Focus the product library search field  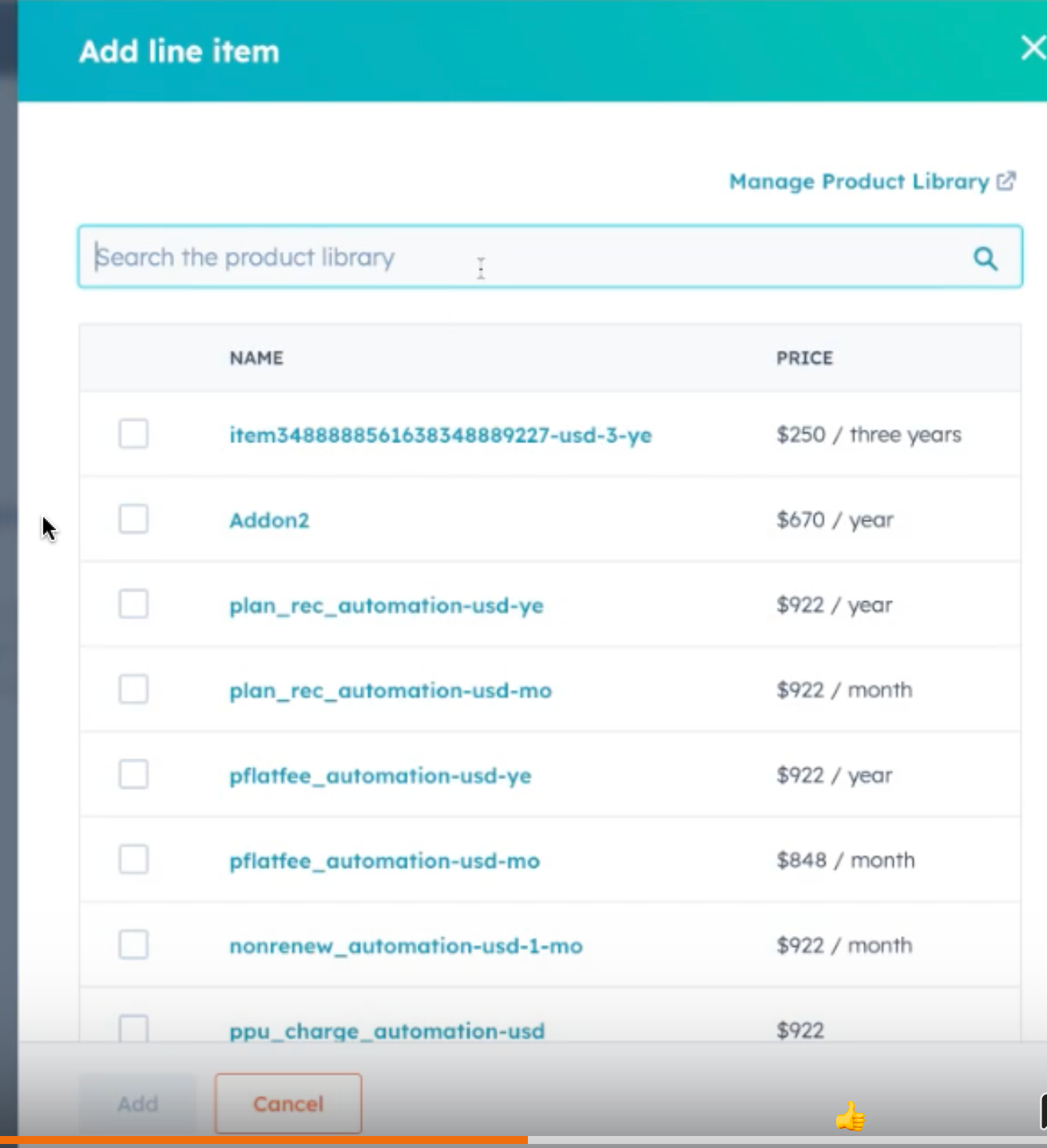click(519, 257)
